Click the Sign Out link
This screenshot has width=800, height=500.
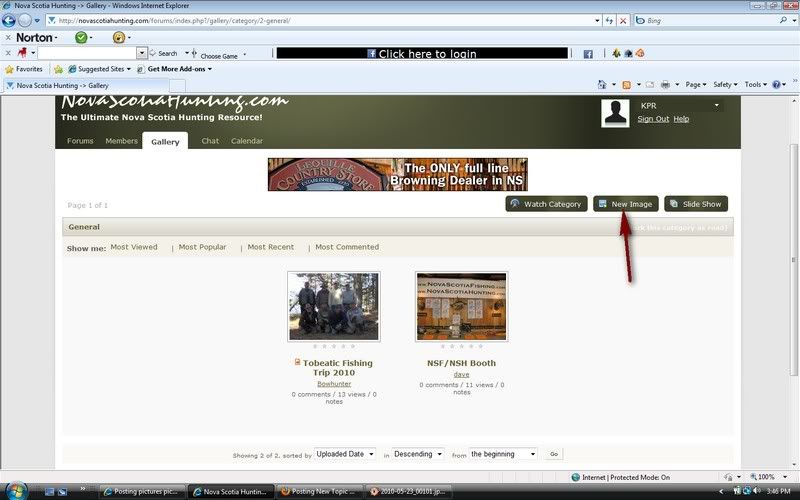(653, 119)
